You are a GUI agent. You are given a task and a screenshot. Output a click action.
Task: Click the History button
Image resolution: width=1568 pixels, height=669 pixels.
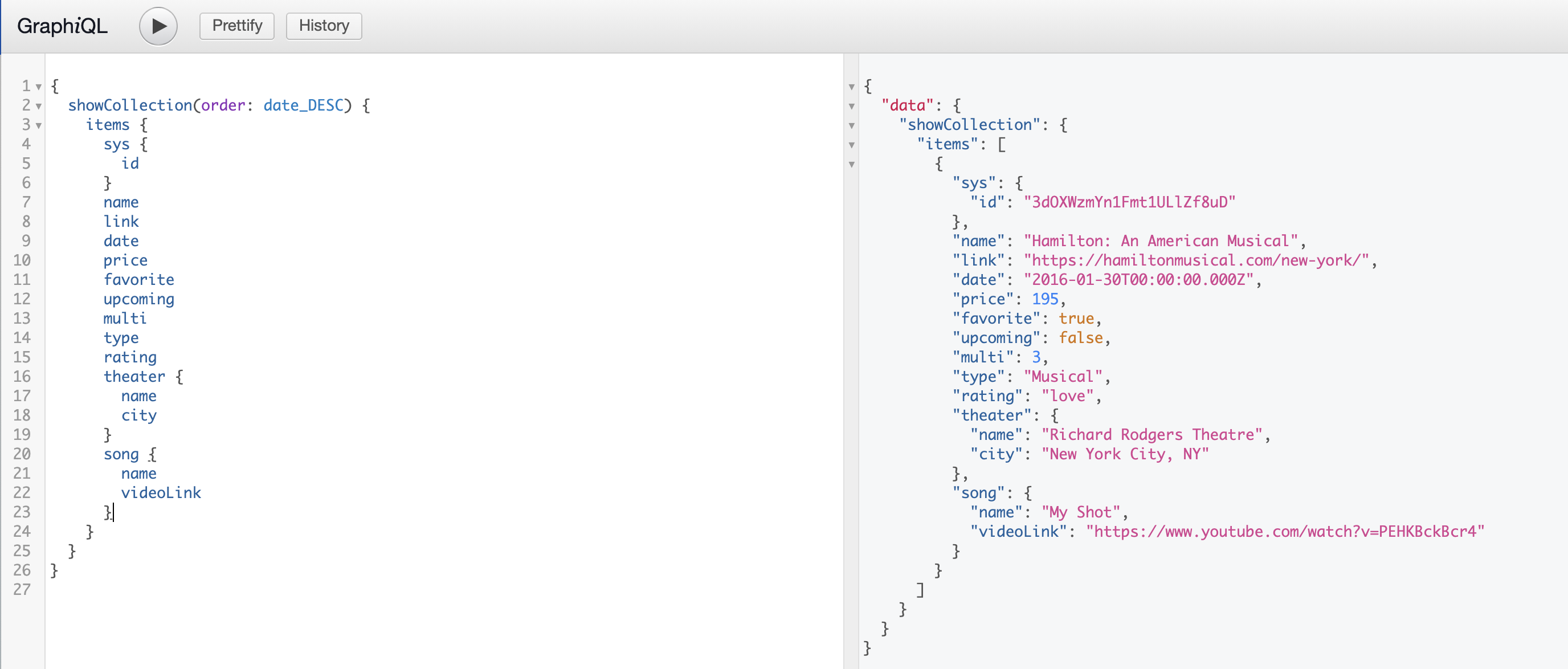[x=322, y=25]
